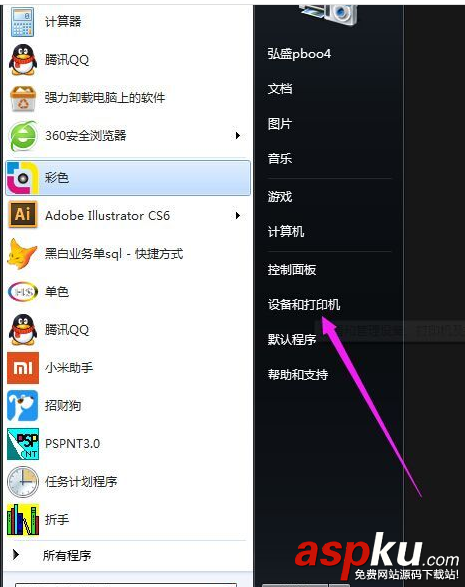Open the 游戏 games folder
465x587 pixels.
coord(280,197)
